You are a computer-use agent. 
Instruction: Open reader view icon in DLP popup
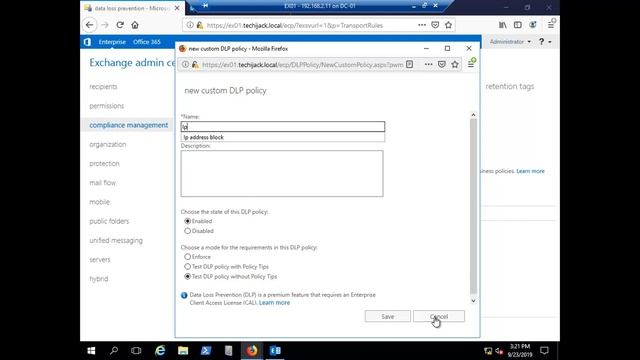click(x=409, y=64)
